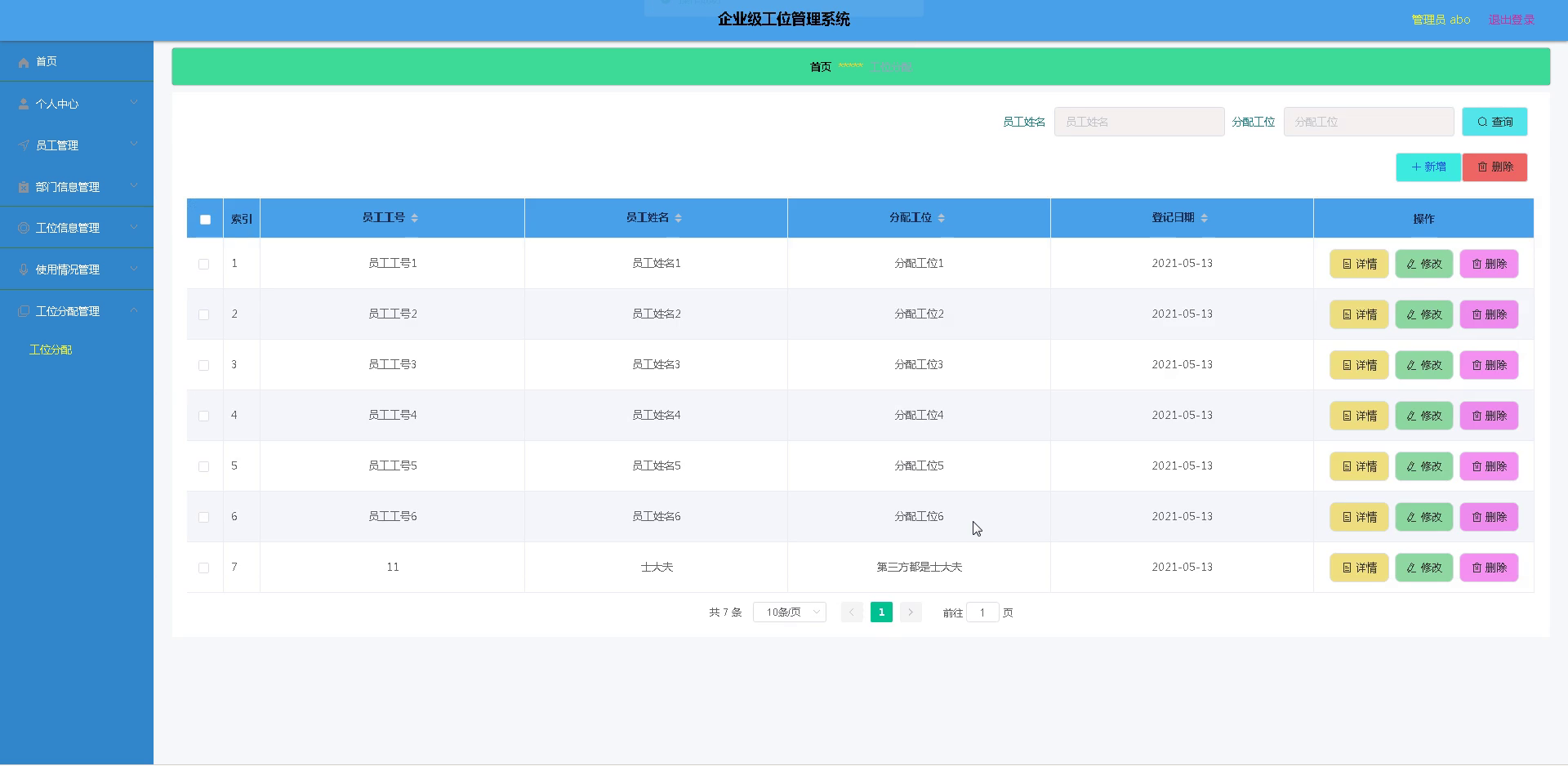Image resolution: width=1568 pixels, height=766 pixels.
Task: Expand the 使用情况管理 menu chevron
Action: (134, 269)
